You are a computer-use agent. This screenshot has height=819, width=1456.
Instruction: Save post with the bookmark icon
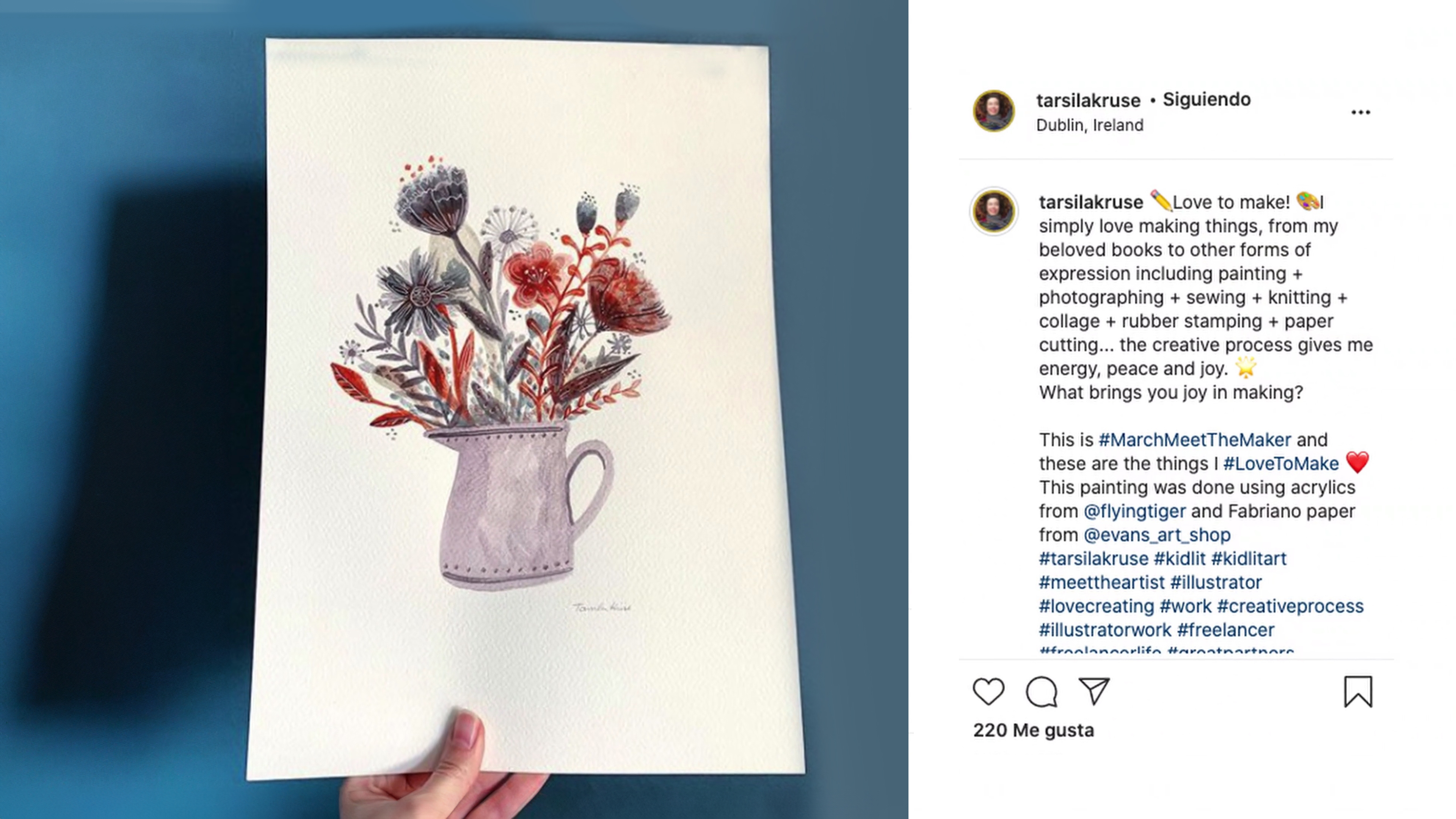[x=1358, y=691]
